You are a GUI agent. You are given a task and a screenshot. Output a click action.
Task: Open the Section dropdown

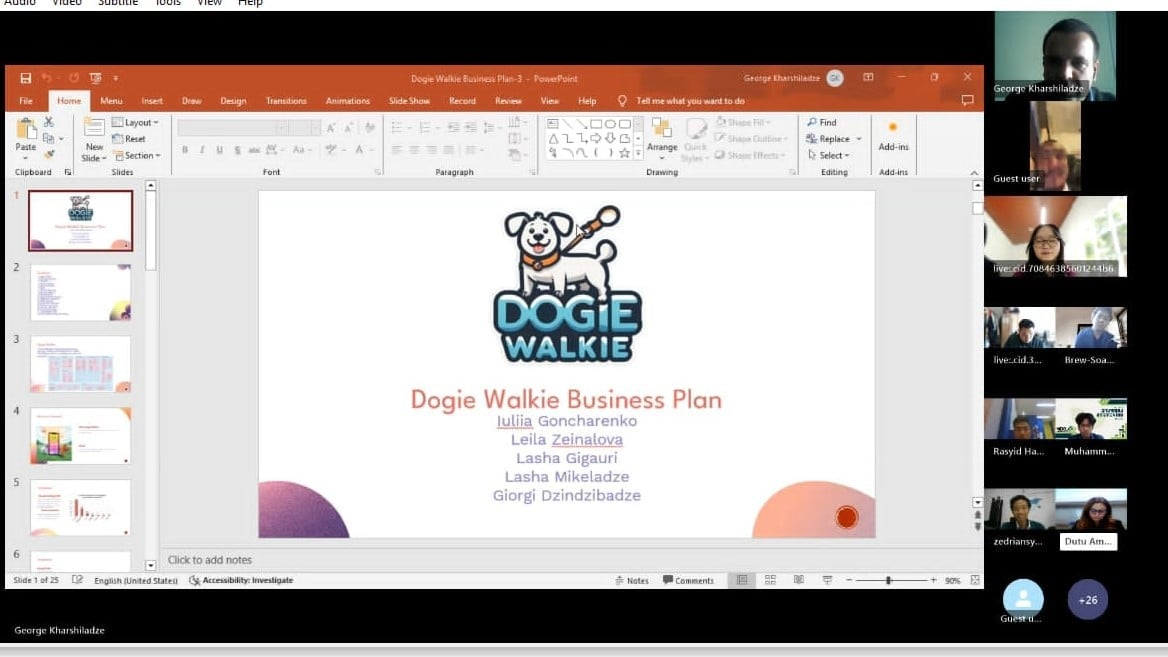[137, 156]
